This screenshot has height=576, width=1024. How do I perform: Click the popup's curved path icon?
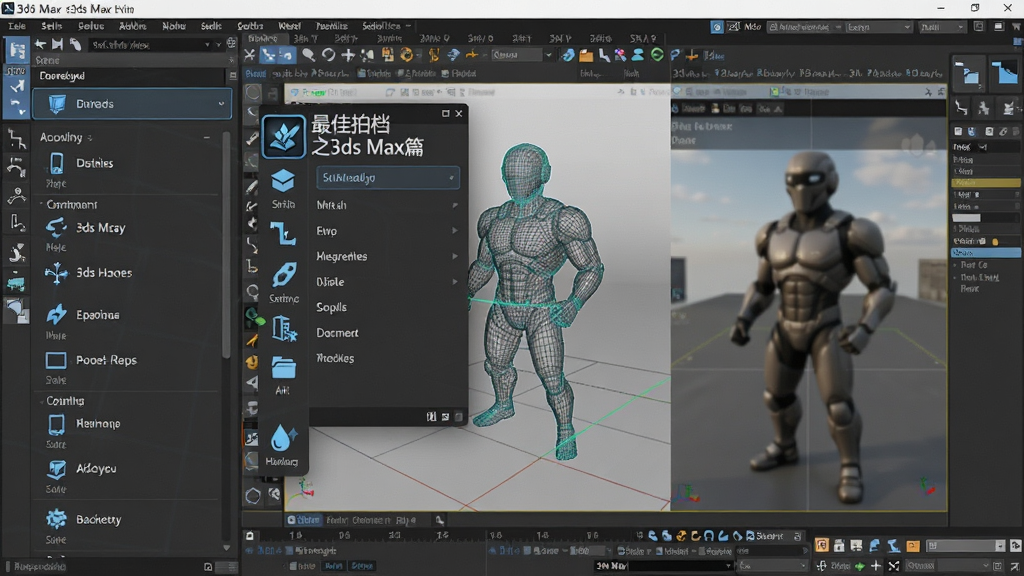click(x=283, y=233)
